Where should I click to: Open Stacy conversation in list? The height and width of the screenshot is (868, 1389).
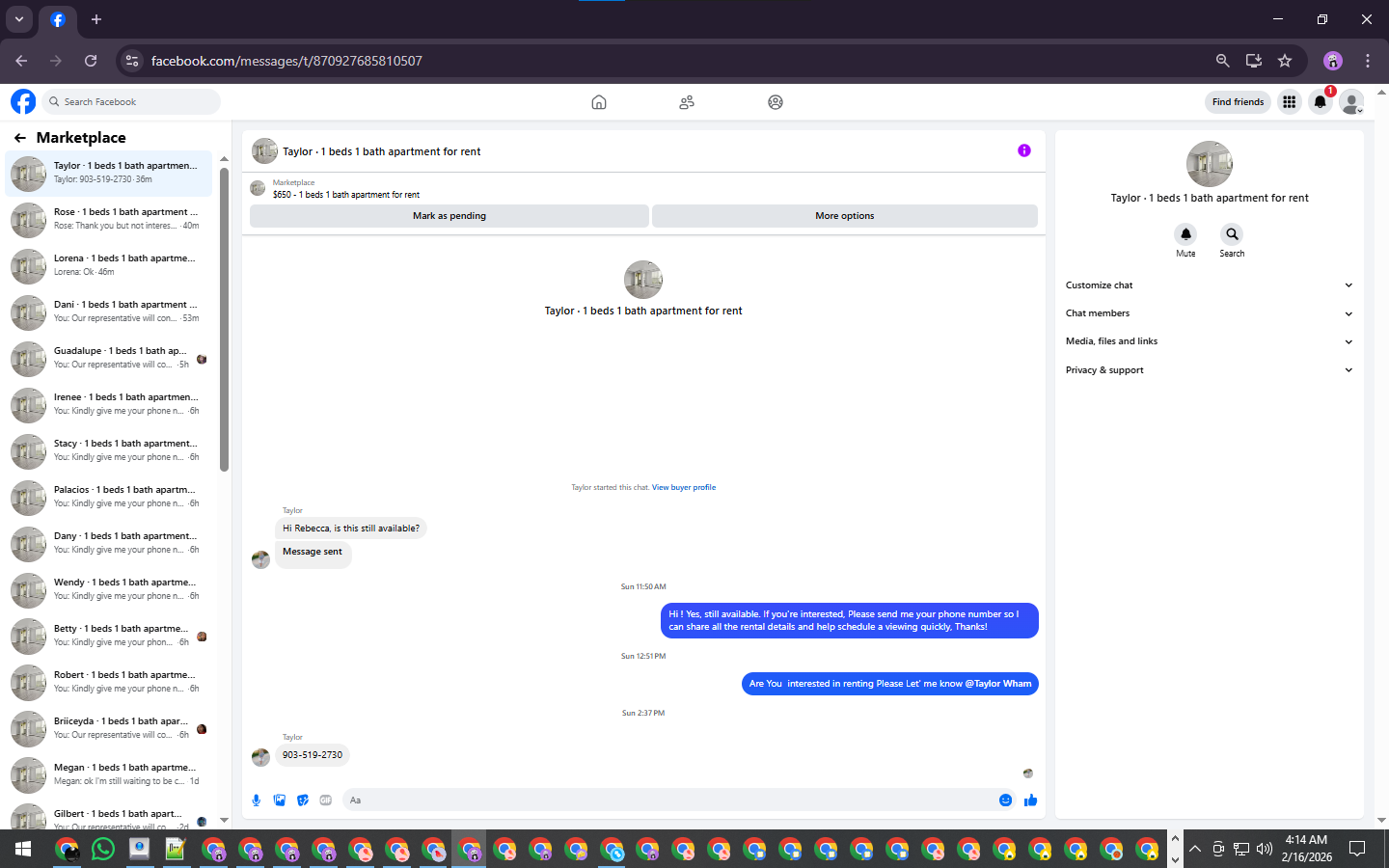click(108, 450)
